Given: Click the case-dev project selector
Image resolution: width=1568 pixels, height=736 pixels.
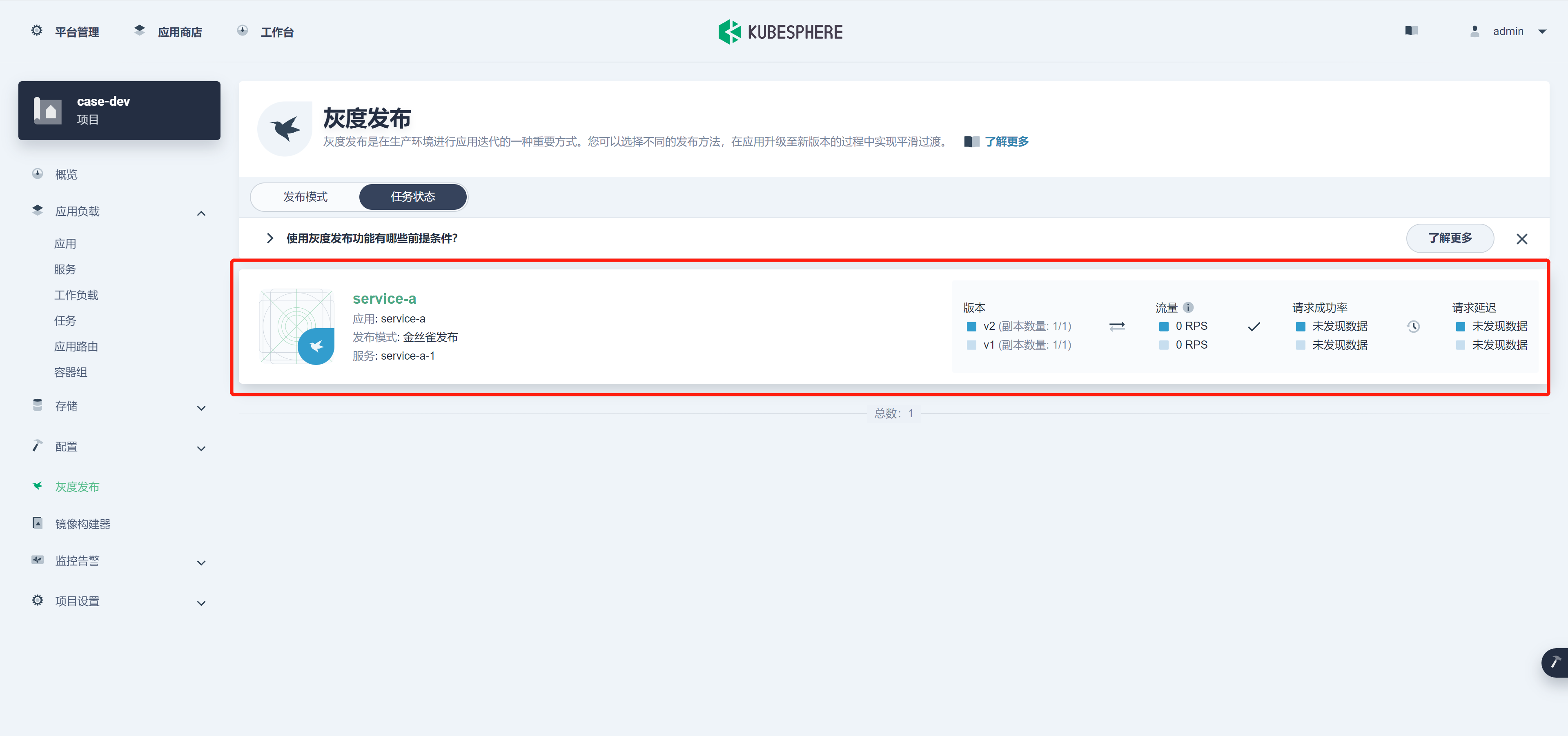Looking at the screenshot, I should (x=119, y=110).
